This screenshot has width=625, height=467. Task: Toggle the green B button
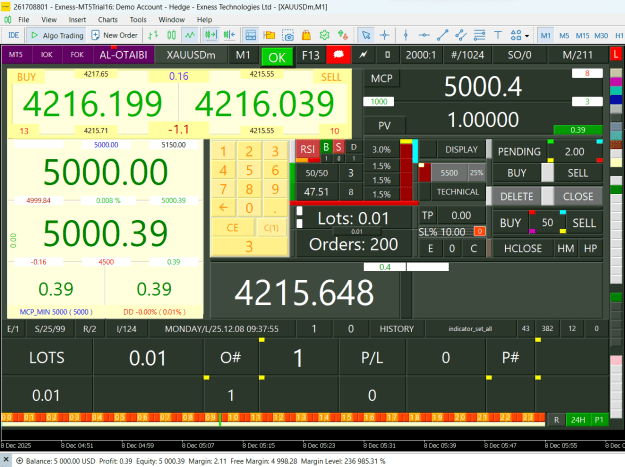[x=326, y=147]
